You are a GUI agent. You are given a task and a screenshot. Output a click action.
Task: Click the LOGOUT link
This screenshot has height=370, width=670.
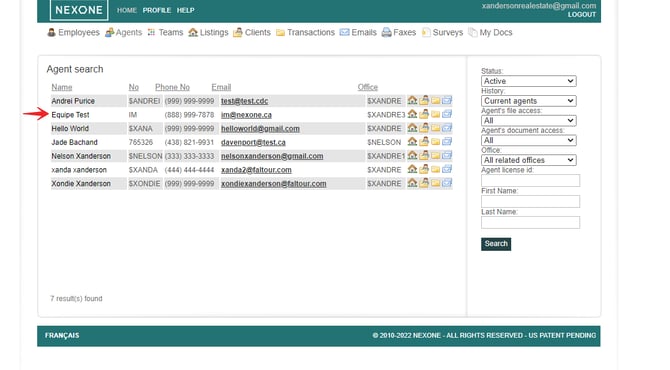pyautogui.click(x=582, y=15)
